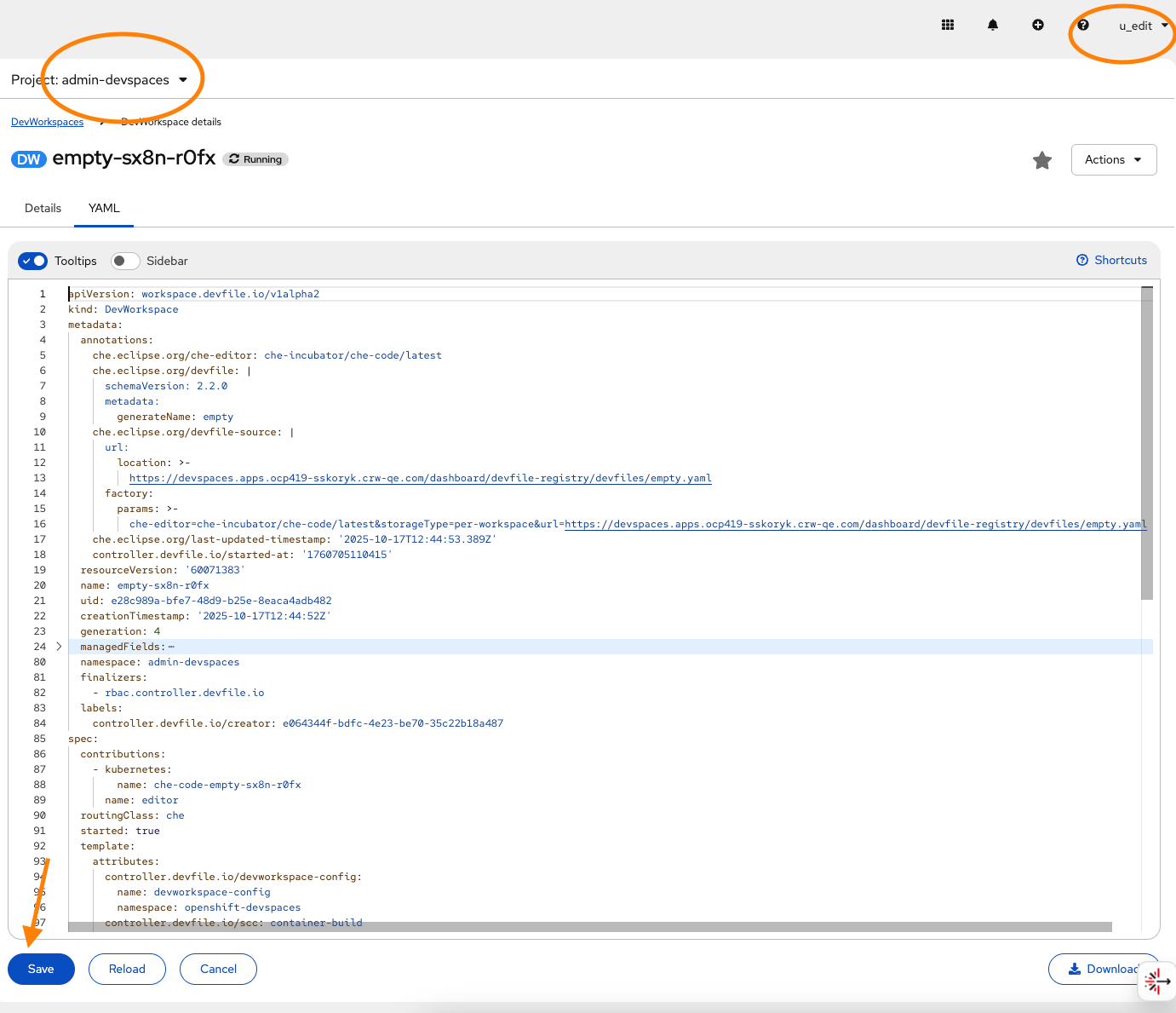Click the 'name: editor' line
This screenshot has height=1013, width=1176.
pyautogui.click(x=141, y=800)
